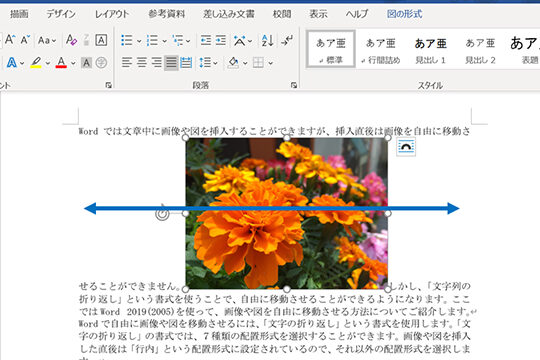Open Asian layout character scaling tool

pyautogui.click(x=239, y=40)
